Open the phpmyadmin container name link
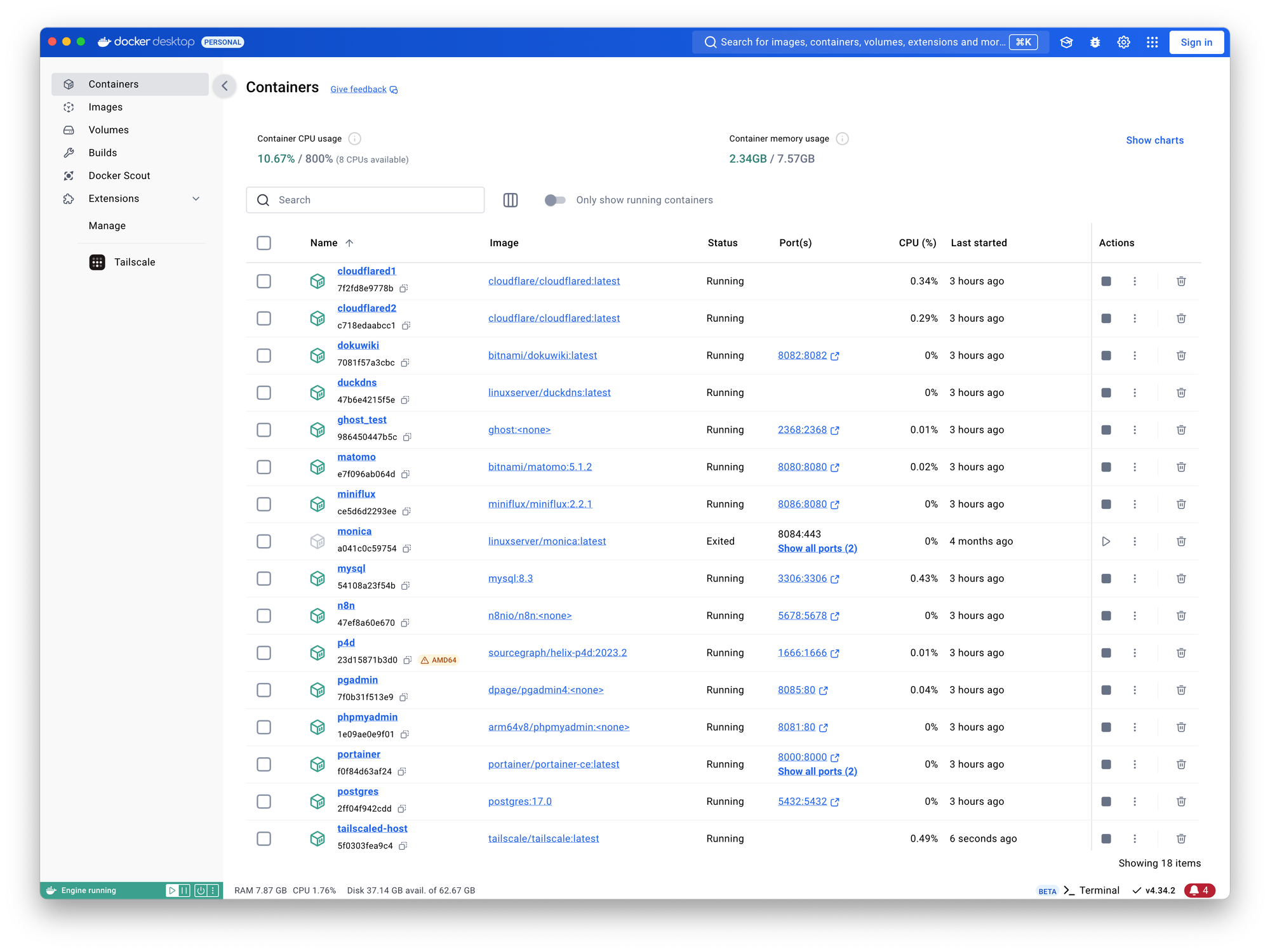This screenshot has width=1270, height=952. [x=367, y=717]
